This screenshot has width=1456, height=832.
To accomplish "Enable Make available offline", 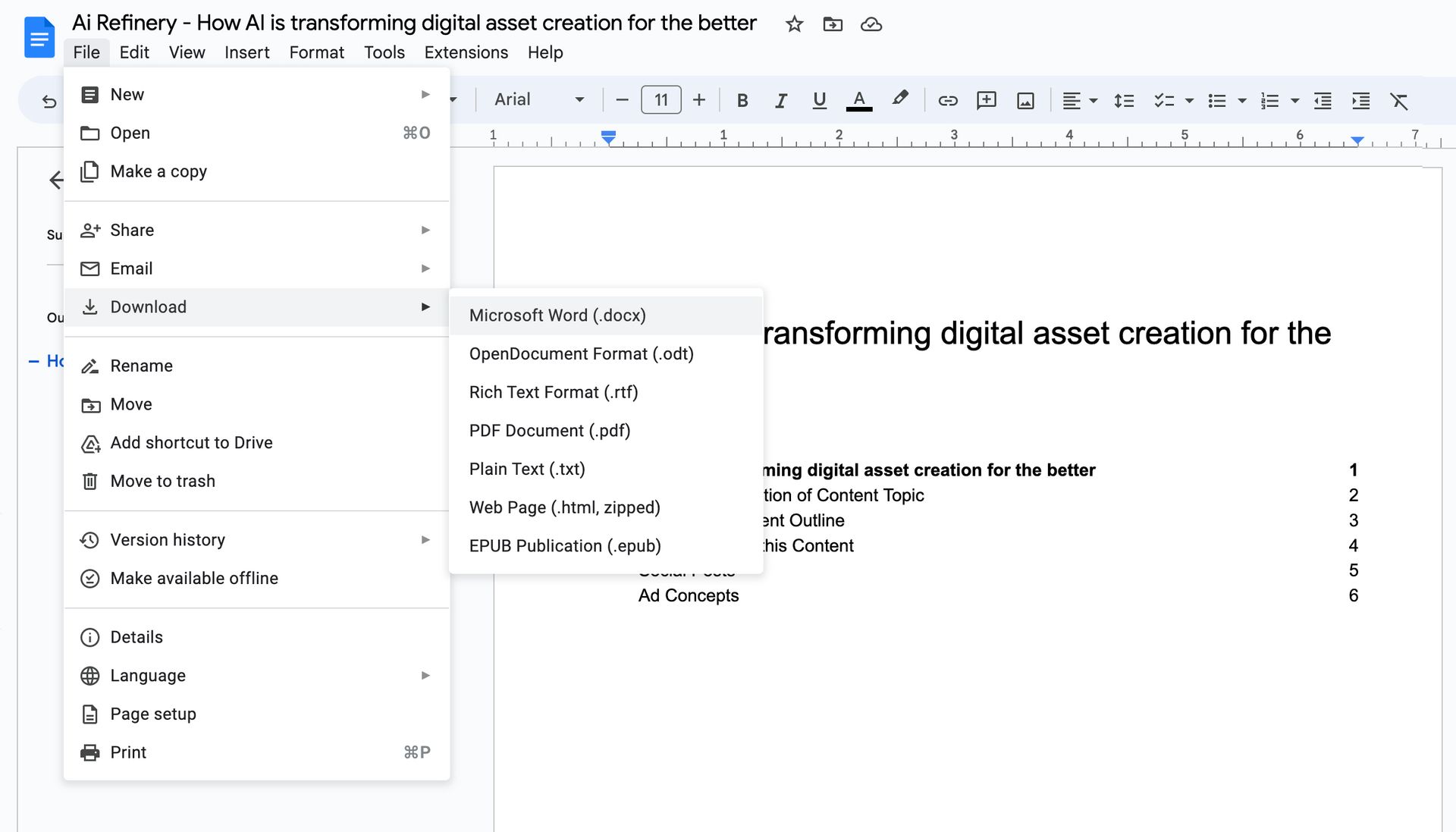I will 194,578.
